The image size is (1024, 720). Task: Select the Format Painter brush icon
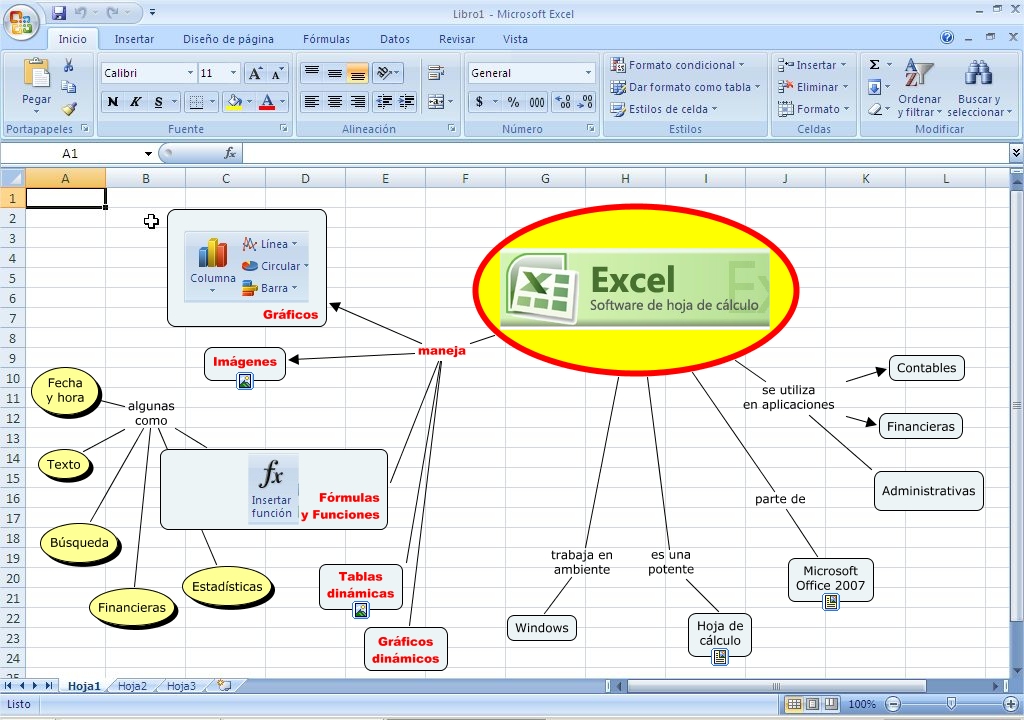(69, 108)
